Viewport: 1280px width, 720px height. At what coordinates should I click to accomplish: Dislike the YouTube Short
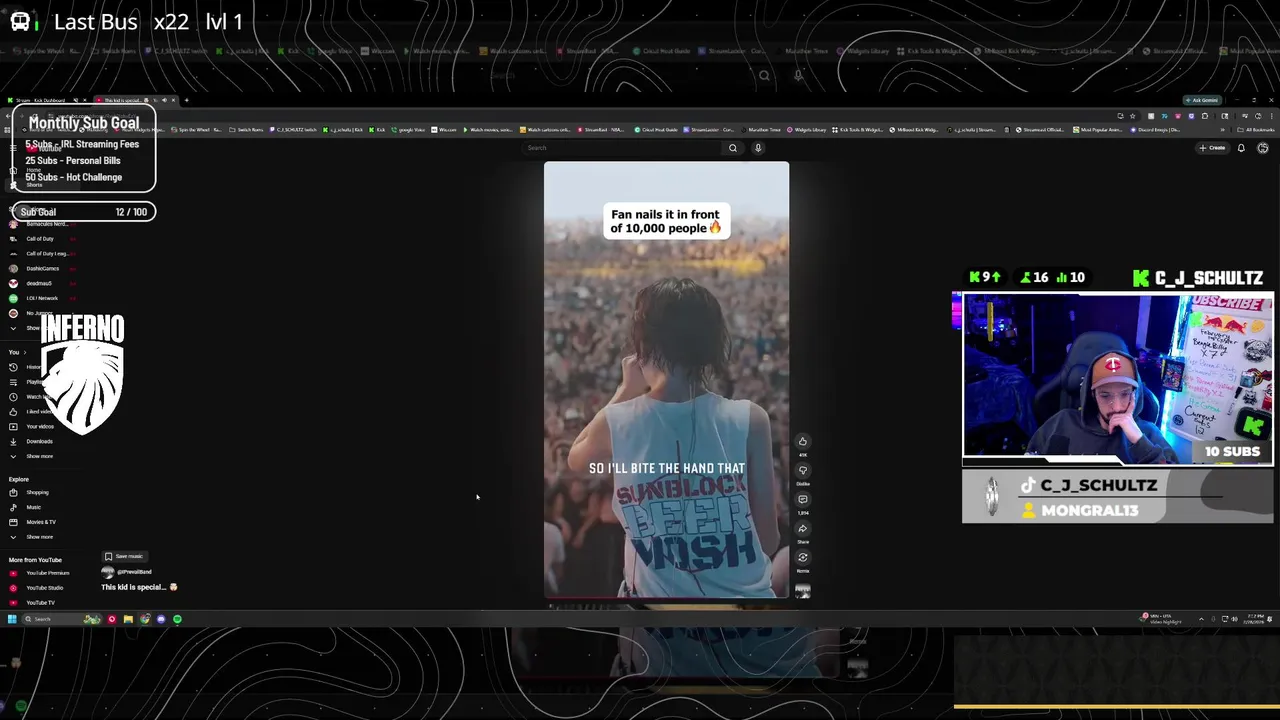[802, 470]
